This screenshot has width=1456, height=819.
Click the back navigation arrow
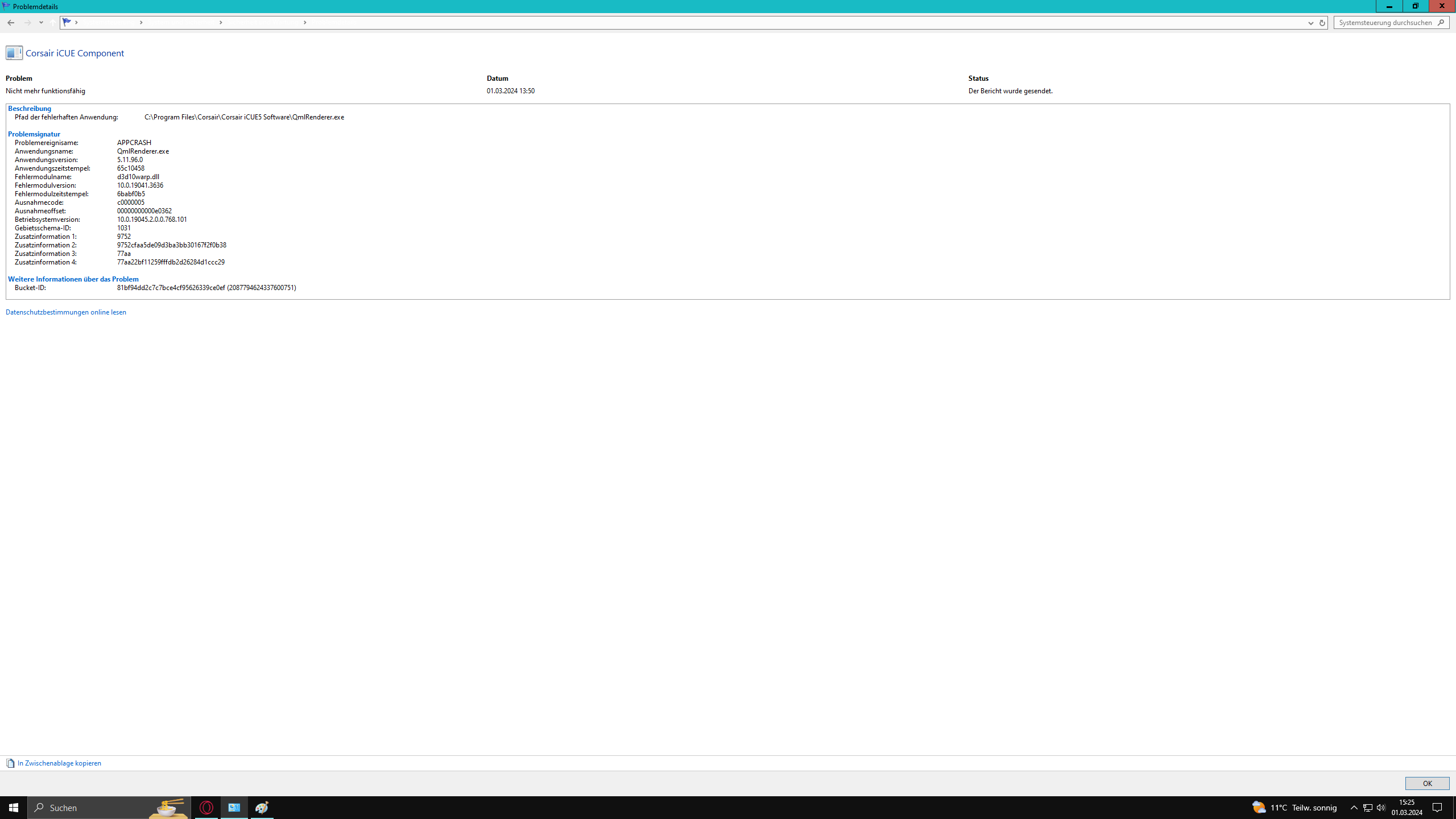pos(11,23)
